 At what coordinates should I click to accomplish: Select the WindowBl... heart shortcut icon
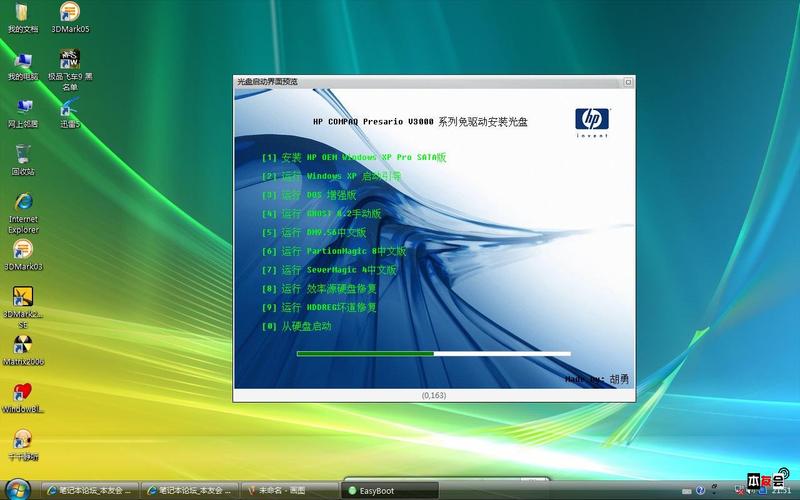tap(23, 398)
